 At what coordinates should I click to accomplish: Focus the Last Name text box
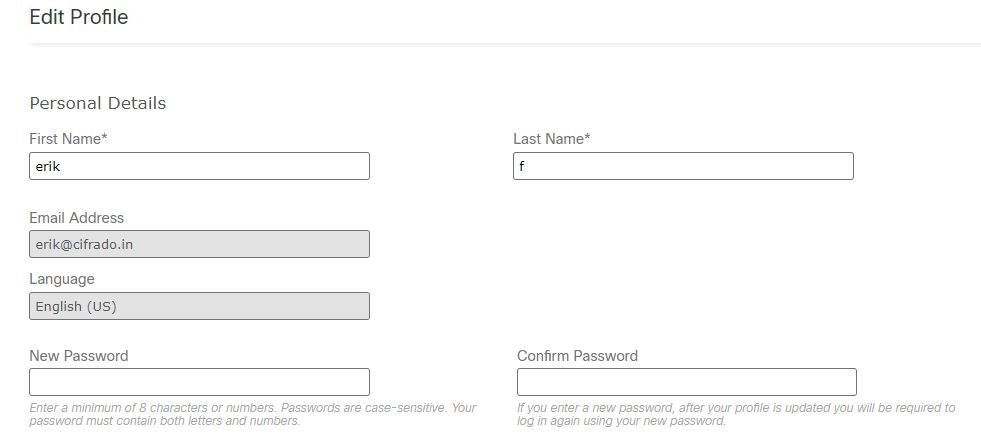click(x=683, y=166)
